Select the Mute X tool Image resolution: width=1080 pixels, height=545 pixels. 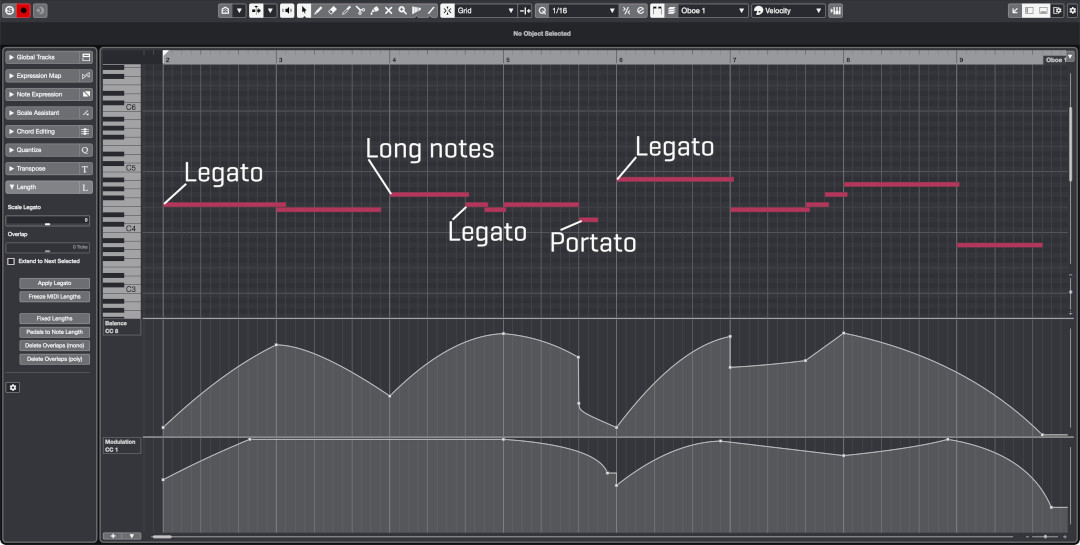388,11
